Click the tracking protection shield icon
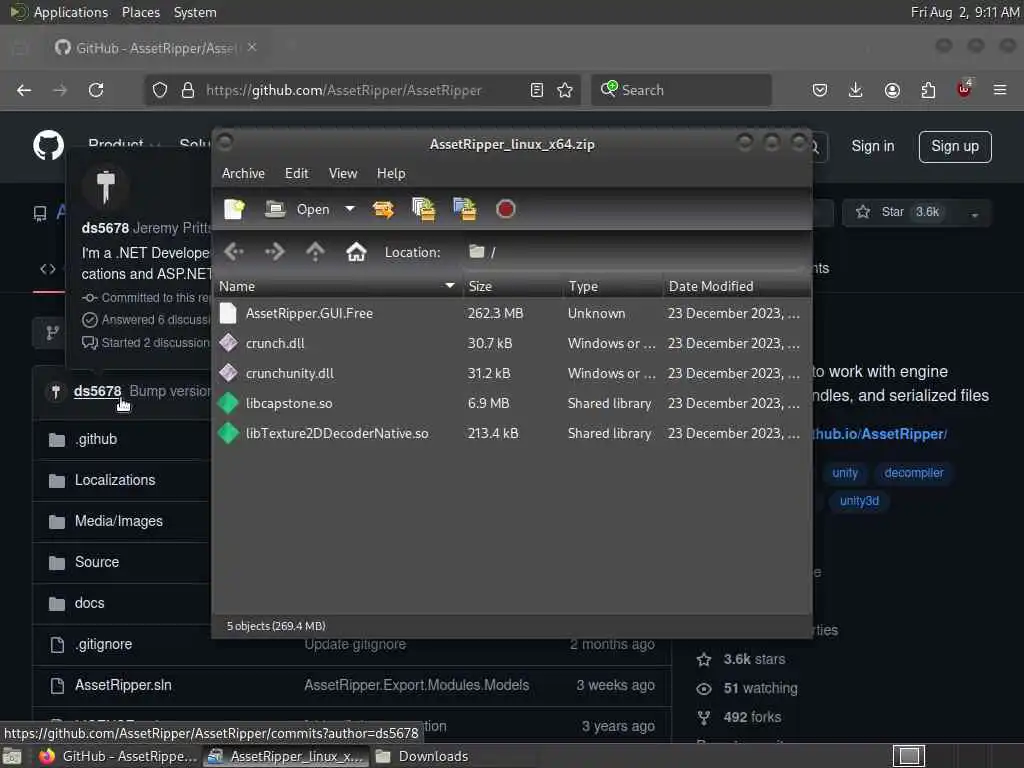Image resolution: width=1024 pixels, height=768 pixels. click(160, 90)
